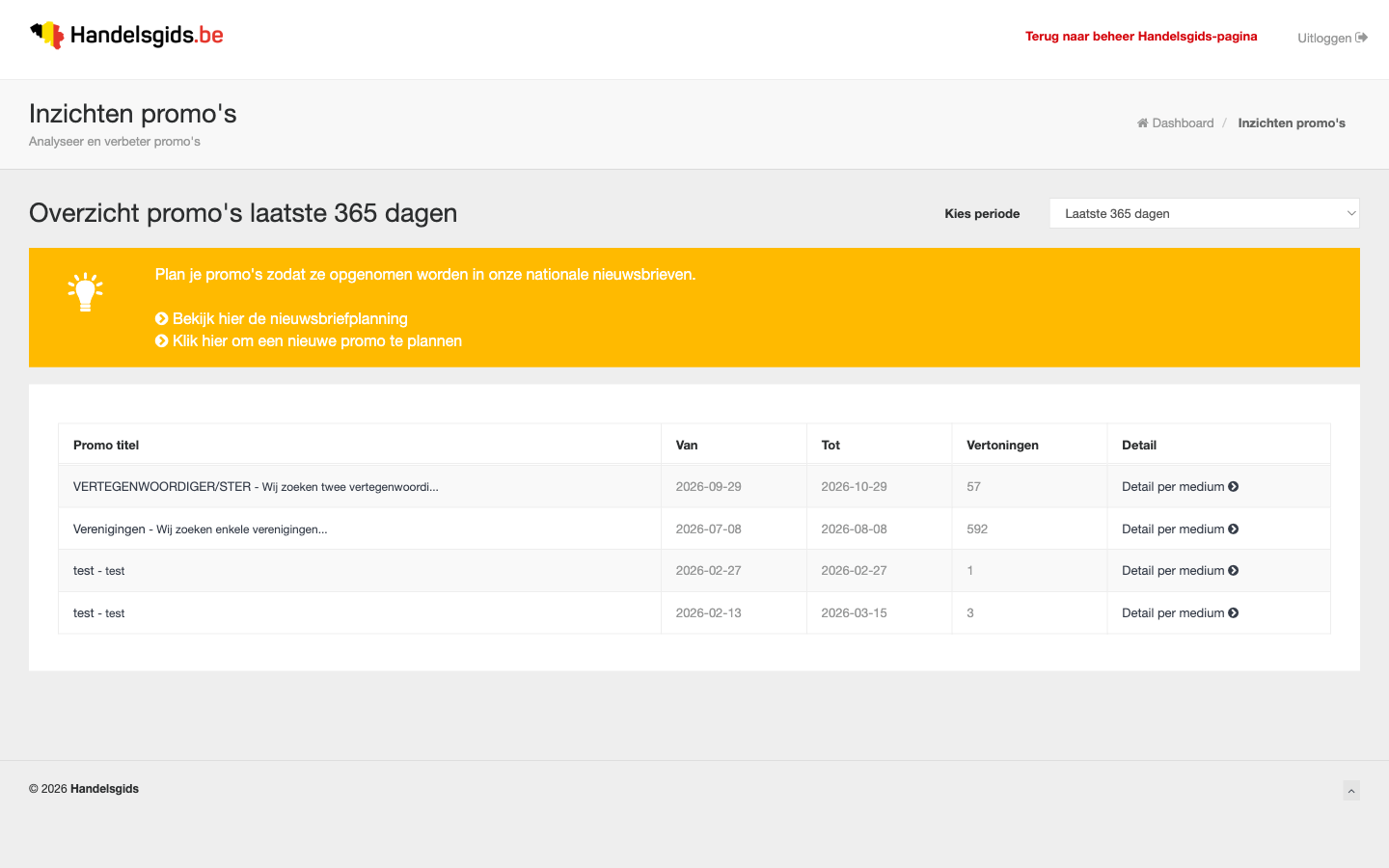Click the start date 2026-09-29
This screenshot has width=1389, height=868.
(709, 487)
